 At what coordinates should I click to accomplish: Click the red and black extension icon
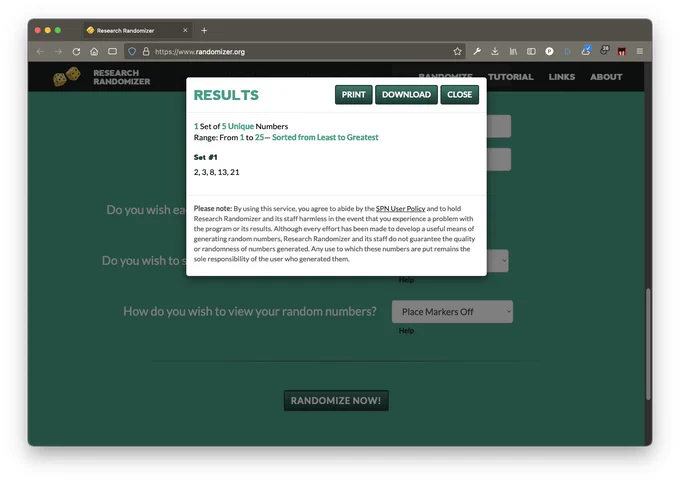[x=621, y=51]
